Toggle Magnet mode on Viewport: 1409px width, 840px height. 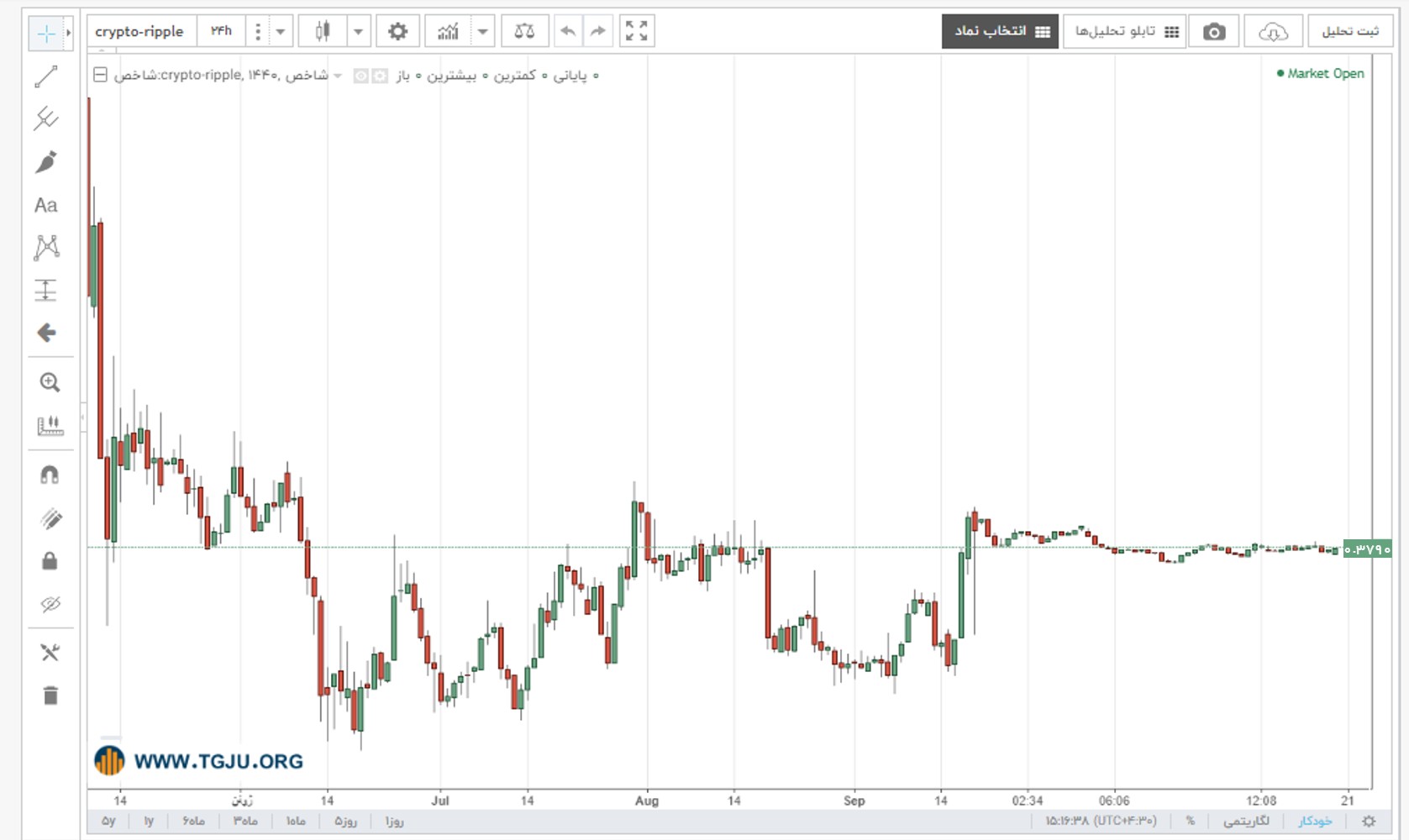(x=50, y=475)
